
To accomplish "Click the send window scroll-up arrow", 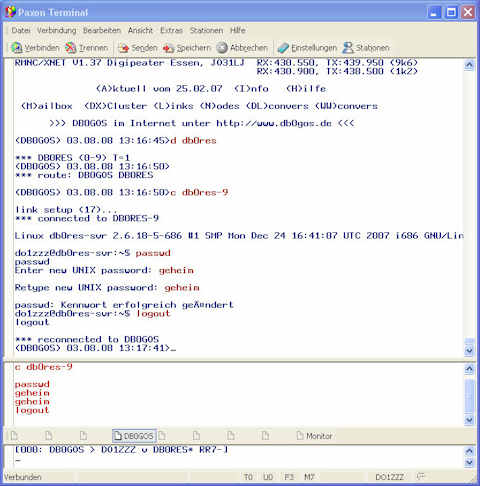I will (469, 369).
